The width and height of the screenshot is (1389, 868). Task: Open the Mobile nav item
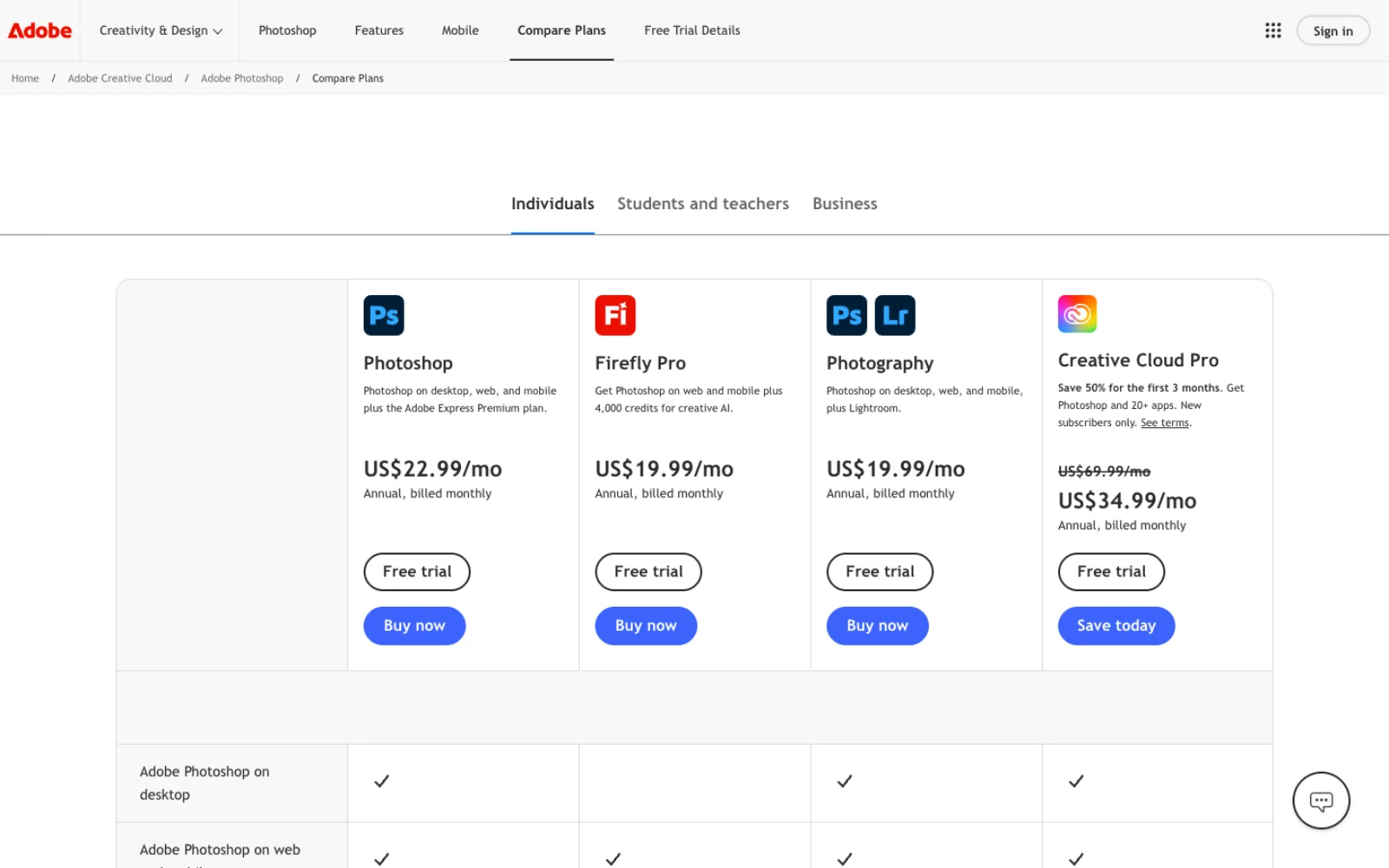(x=460, y=30)
